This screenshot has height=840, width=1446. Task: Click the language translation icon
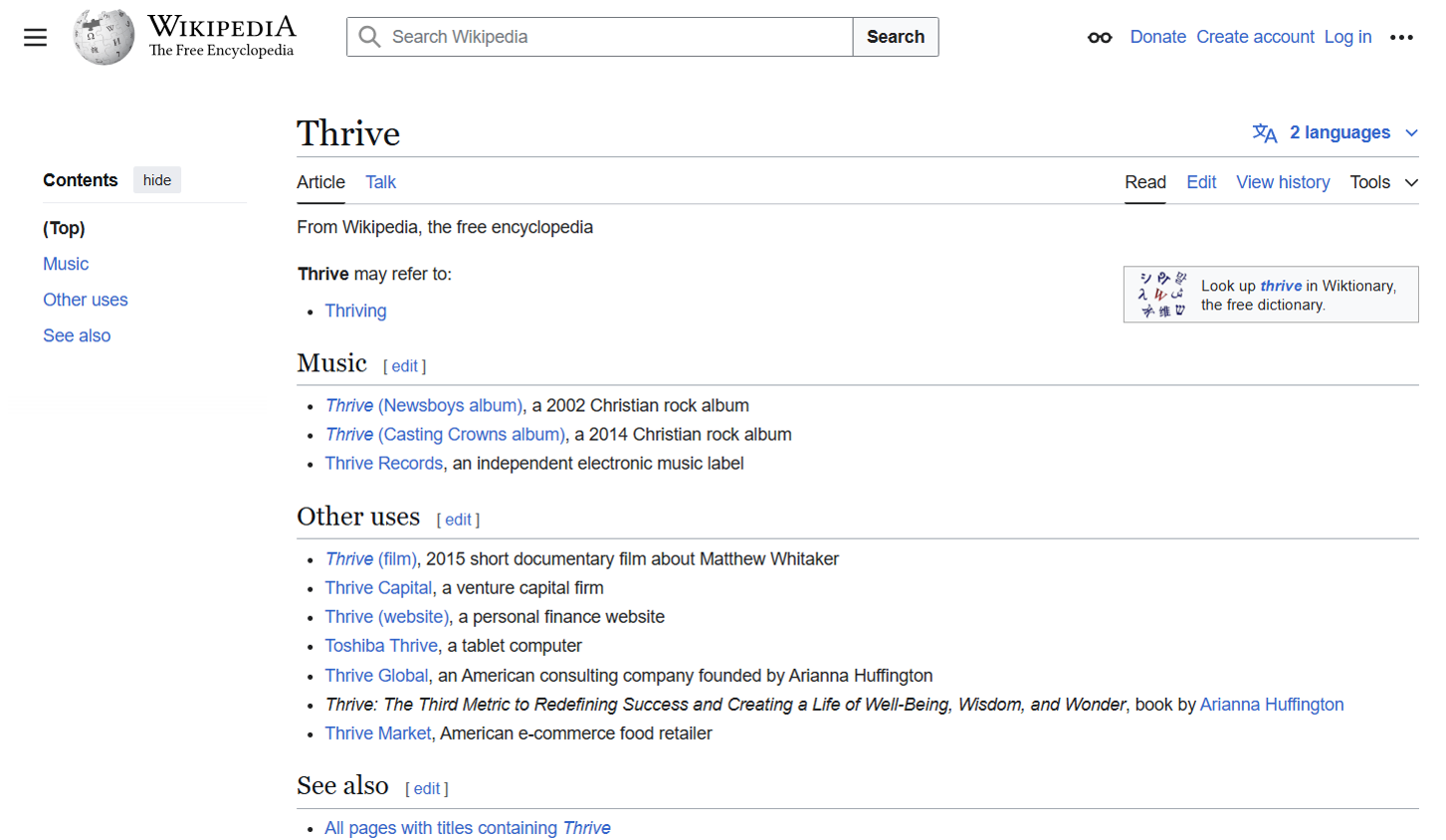pos(1265,133)
